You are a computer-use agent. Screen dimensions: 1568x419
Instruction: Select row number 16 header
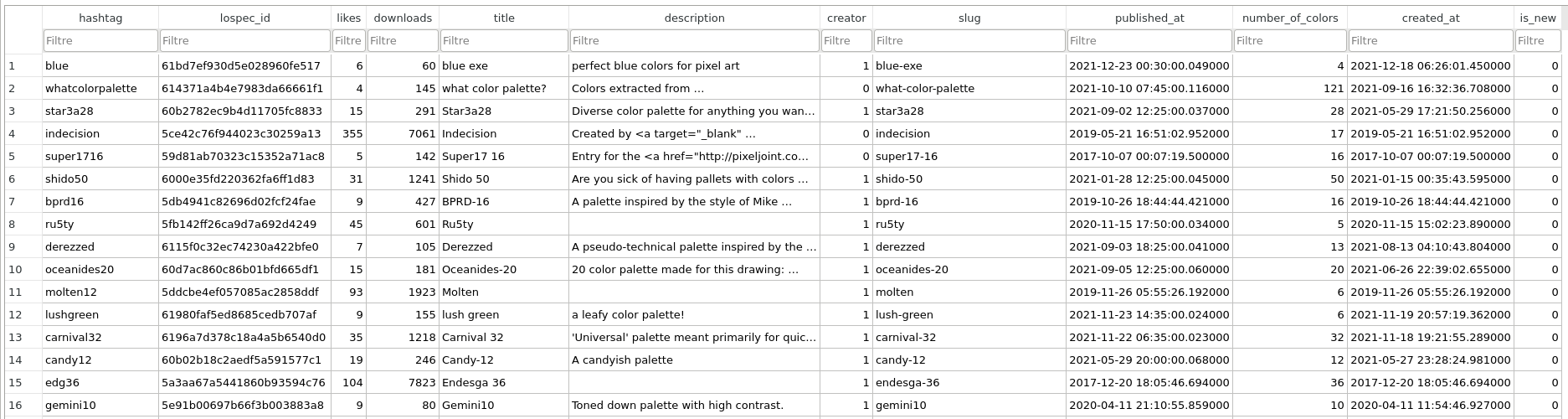[x=23, y=405]
